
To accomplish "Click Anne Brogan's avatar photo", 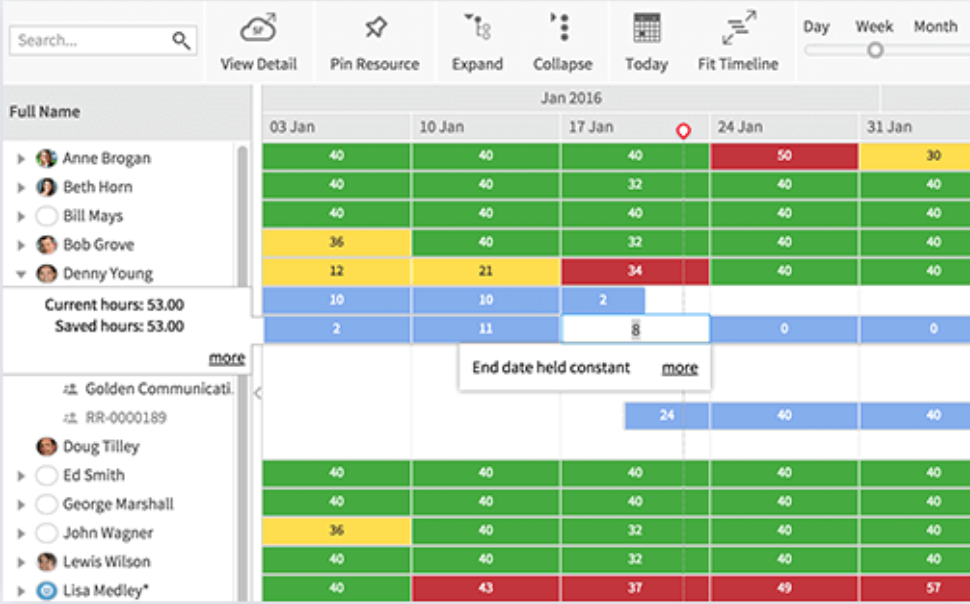I will 46,158.
